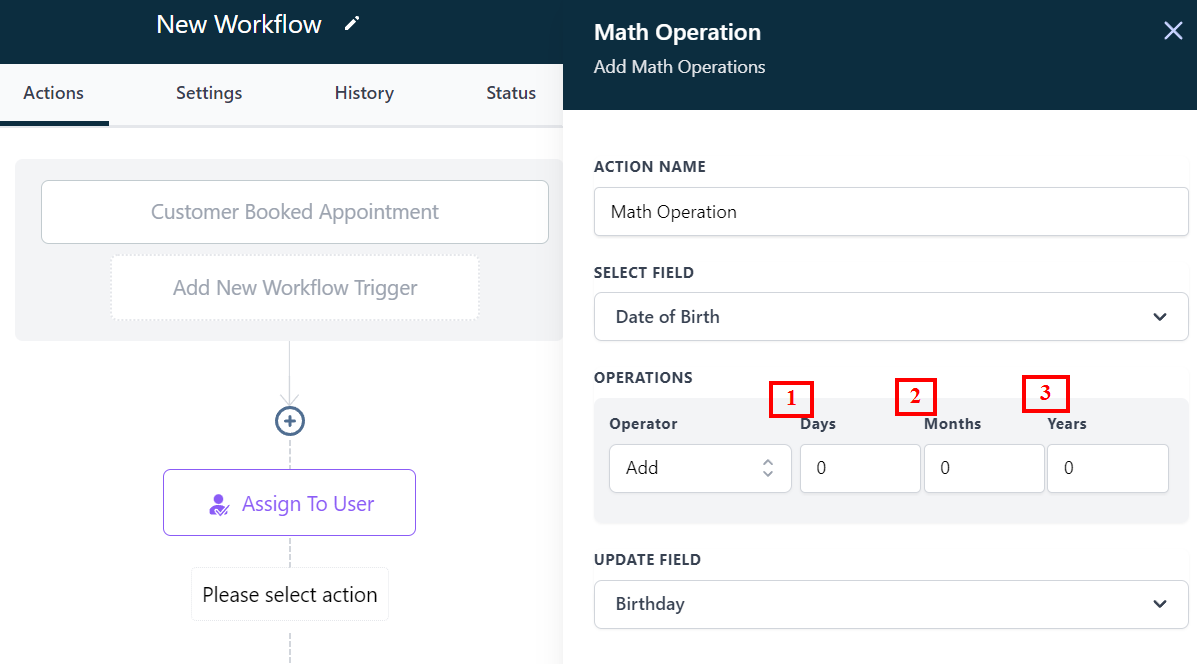Click the Days input field
Viewport: 1197px width, 664px height.
coord(860,468)
